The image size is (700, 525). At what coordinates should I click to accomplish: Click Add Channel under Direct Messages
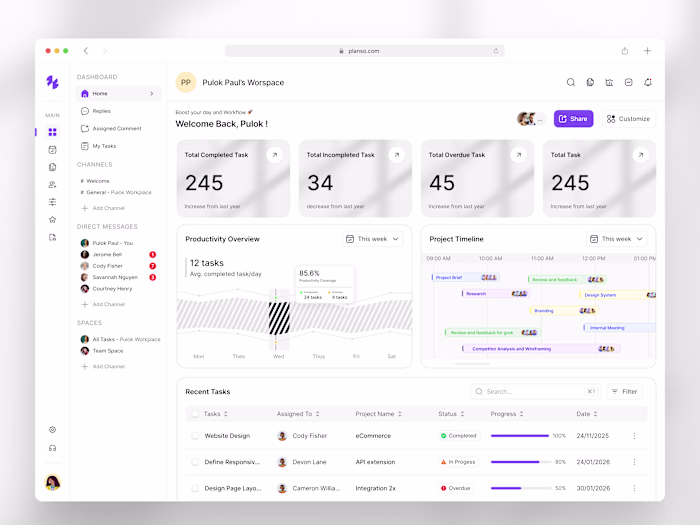coord(103,304)
